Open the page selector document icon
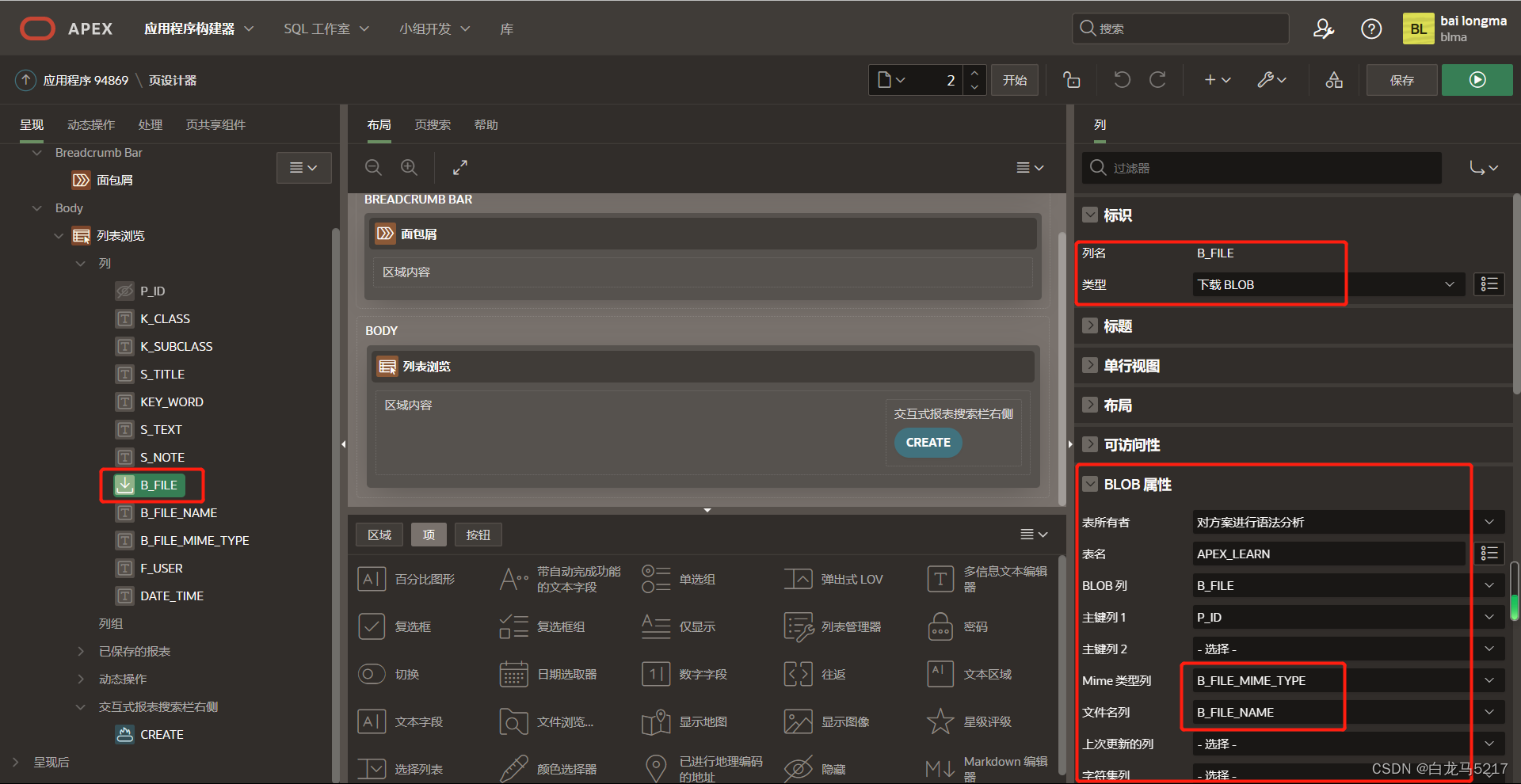 pos(891,80)
